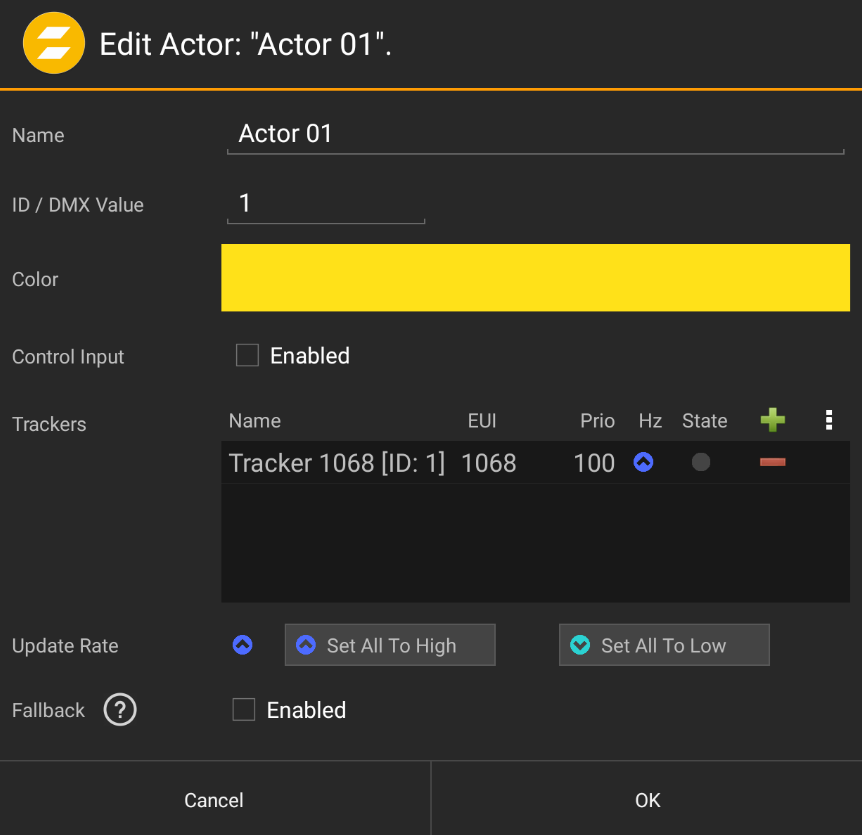
Task: Click Cancel to discard changes
Action: (213, 799)
